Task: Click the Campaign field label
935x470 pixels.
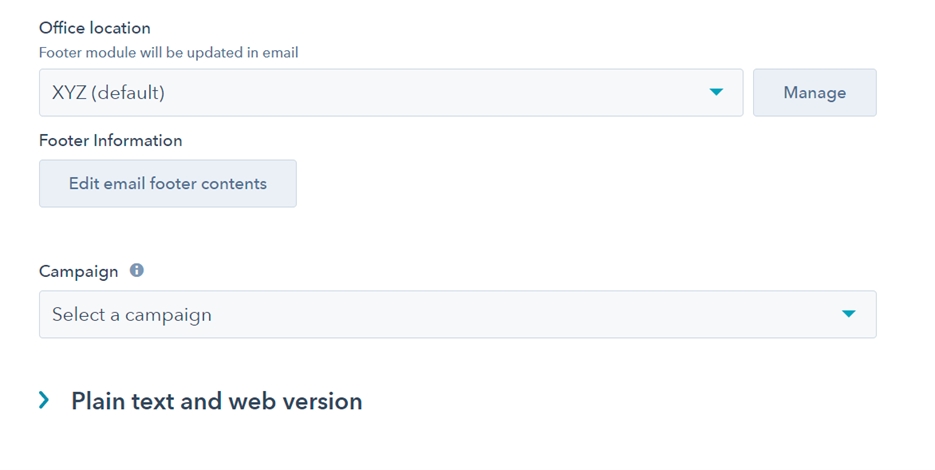Action: tap(78, 271)
